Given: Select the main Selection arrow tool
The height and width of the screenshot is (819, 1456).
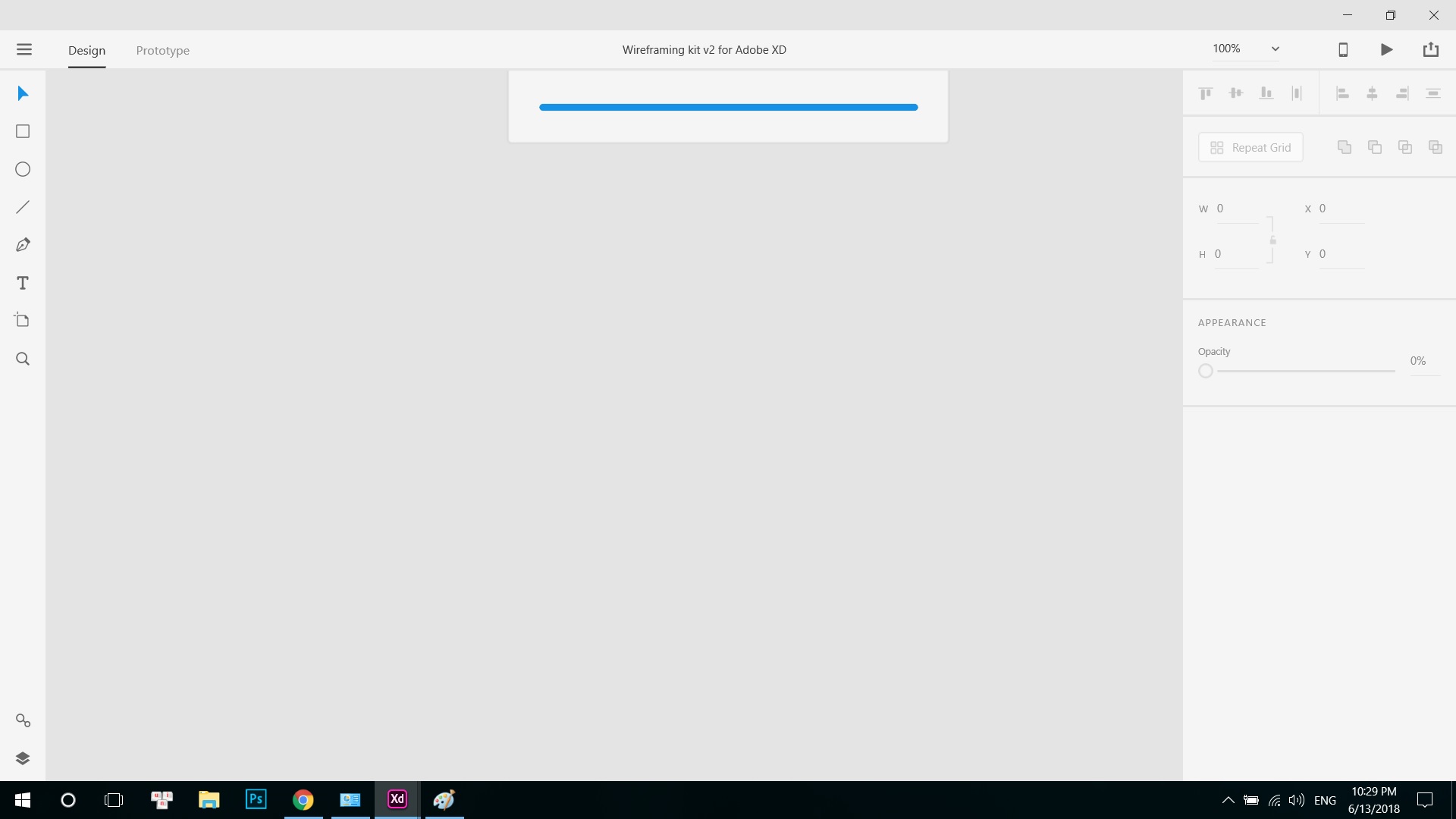Looking at the screenshot, I should point(22,93).
